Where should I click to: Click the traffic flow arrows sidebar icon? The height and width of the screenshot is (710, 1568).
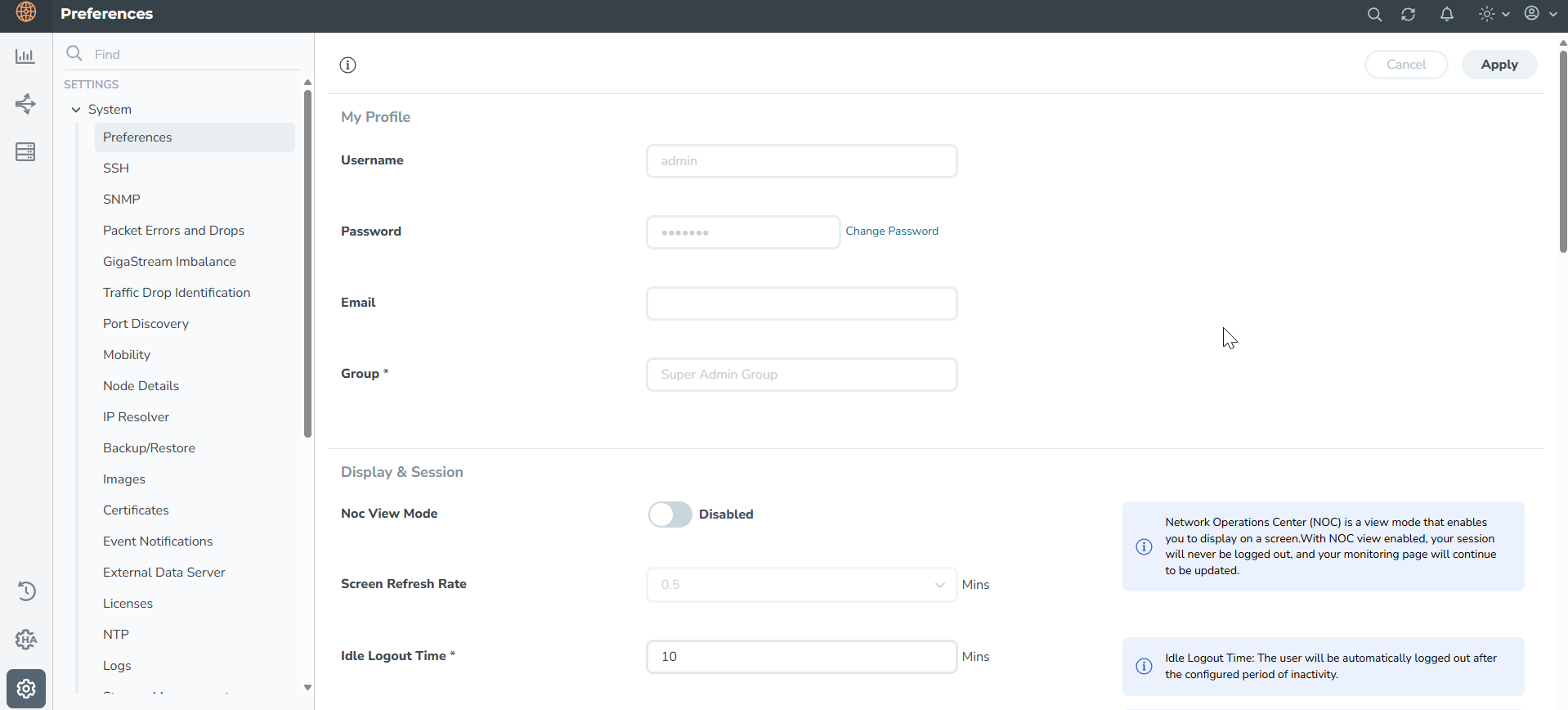(25, 104)
